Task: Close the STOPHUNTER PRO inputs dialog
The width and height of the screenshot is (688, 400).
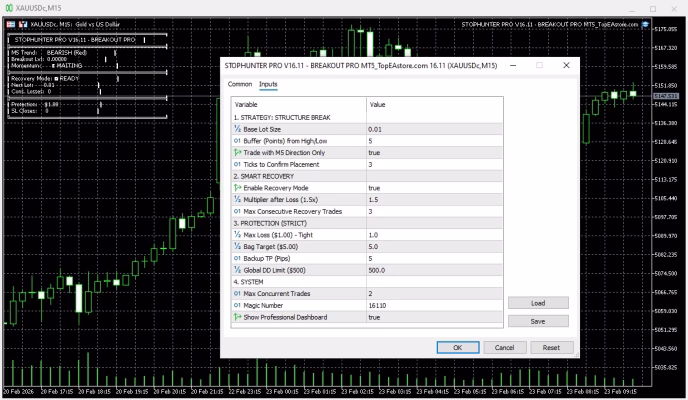Action: point(566,65)
